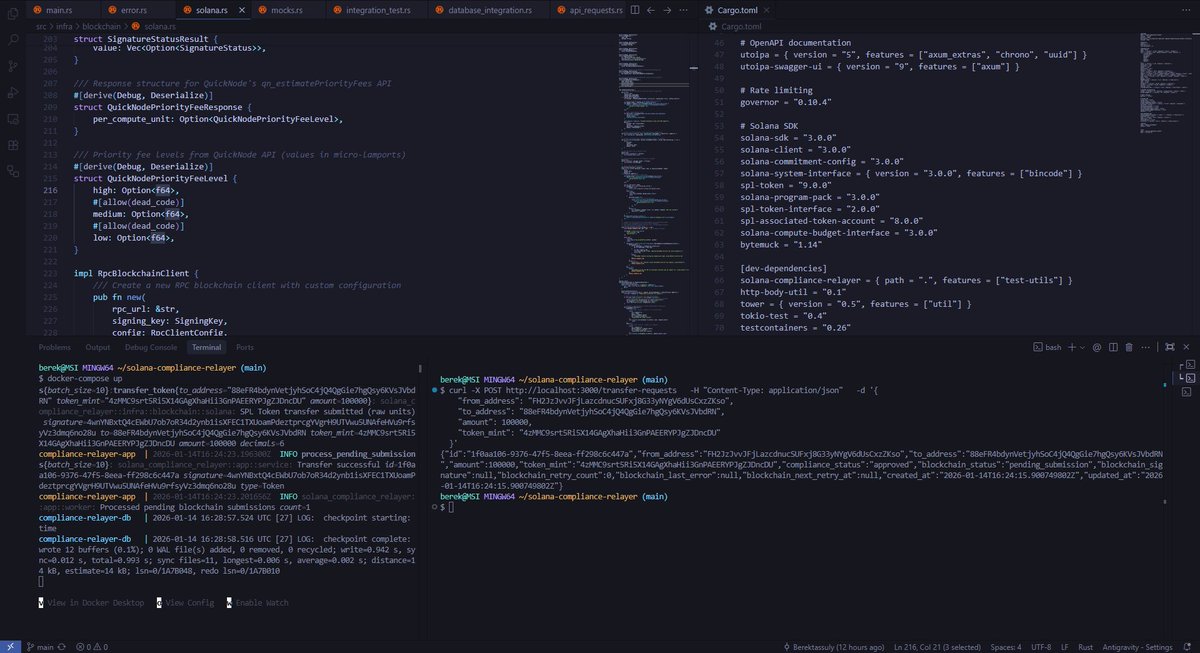Click the 'View Config' terminal hint
The width and height of the screenshot is (1200, 653).
click(x=185, y=603)
